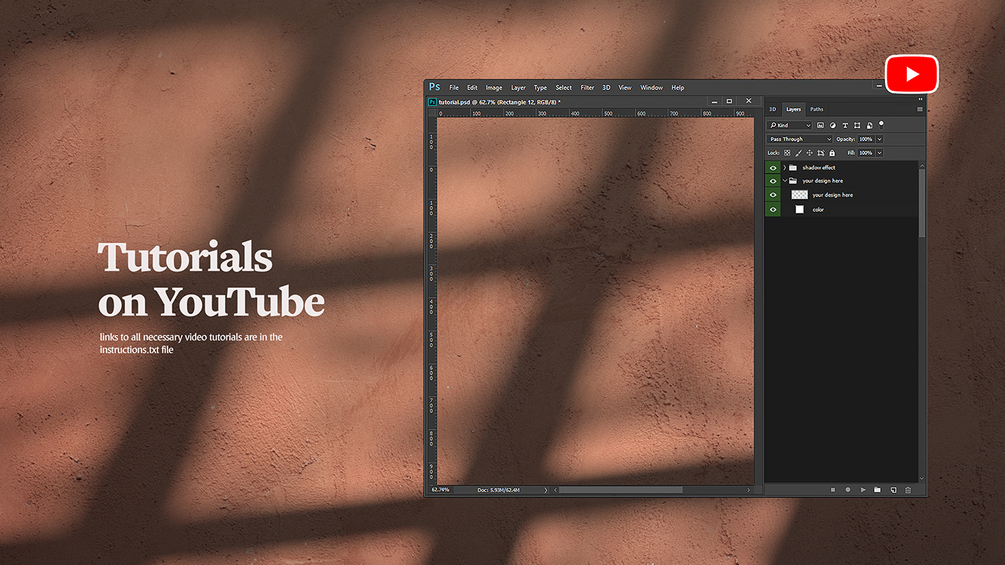The width and height of the screenshot is (1005, 565).
Task: Click the Opacity 100% value field
Action: pos(866,139)
